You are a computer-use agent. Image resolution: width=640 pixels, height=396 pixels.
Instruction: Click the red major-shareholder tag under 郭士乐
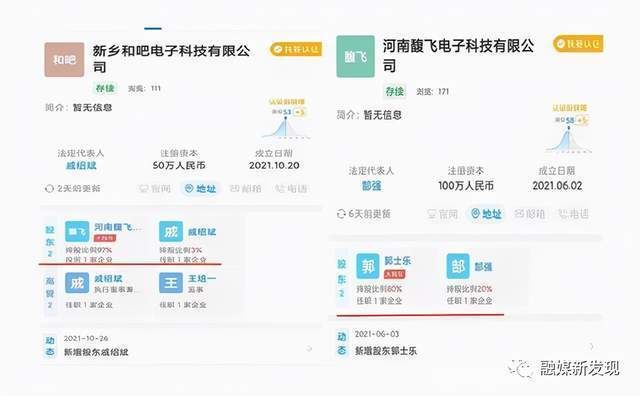(x=395, y=274)
